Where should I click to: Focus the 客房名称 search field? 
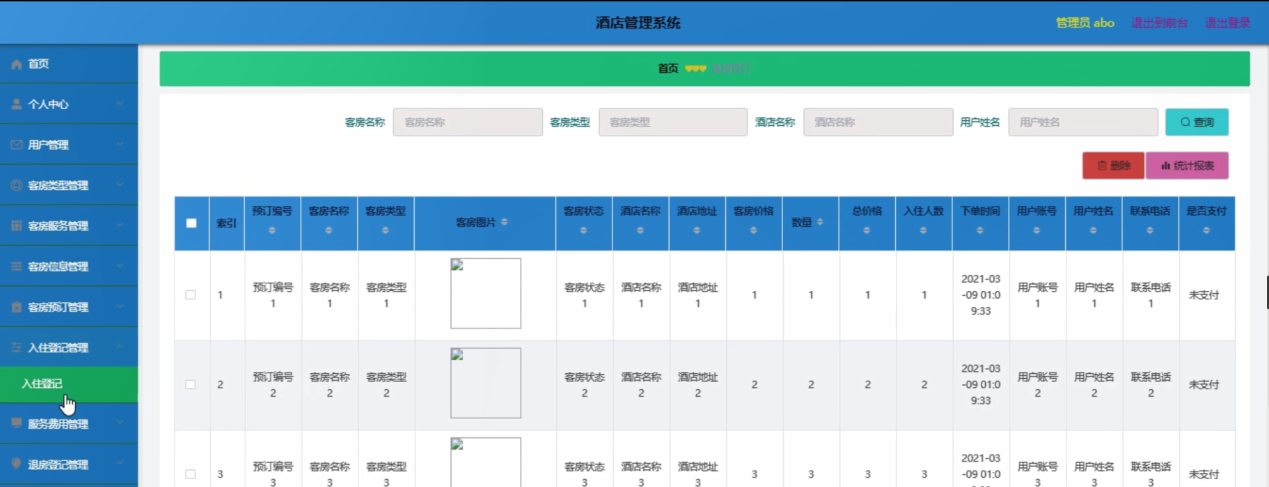click(x=468, y=122)
